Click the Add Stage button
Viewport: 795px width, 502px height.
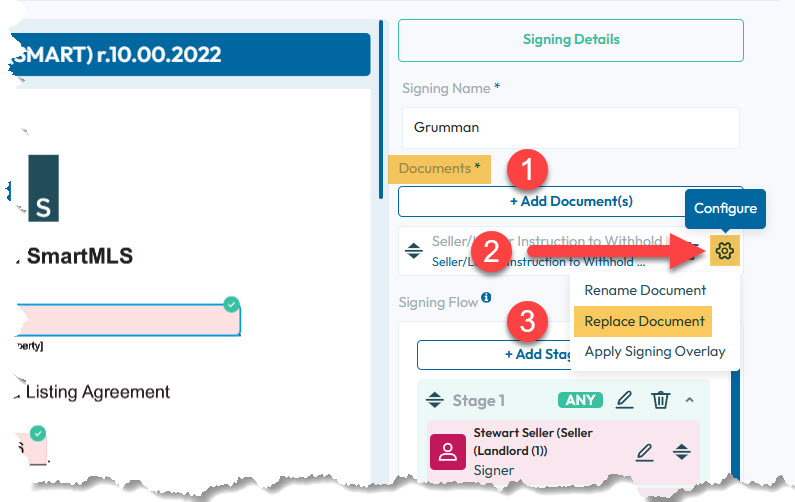tap(540, 354)
